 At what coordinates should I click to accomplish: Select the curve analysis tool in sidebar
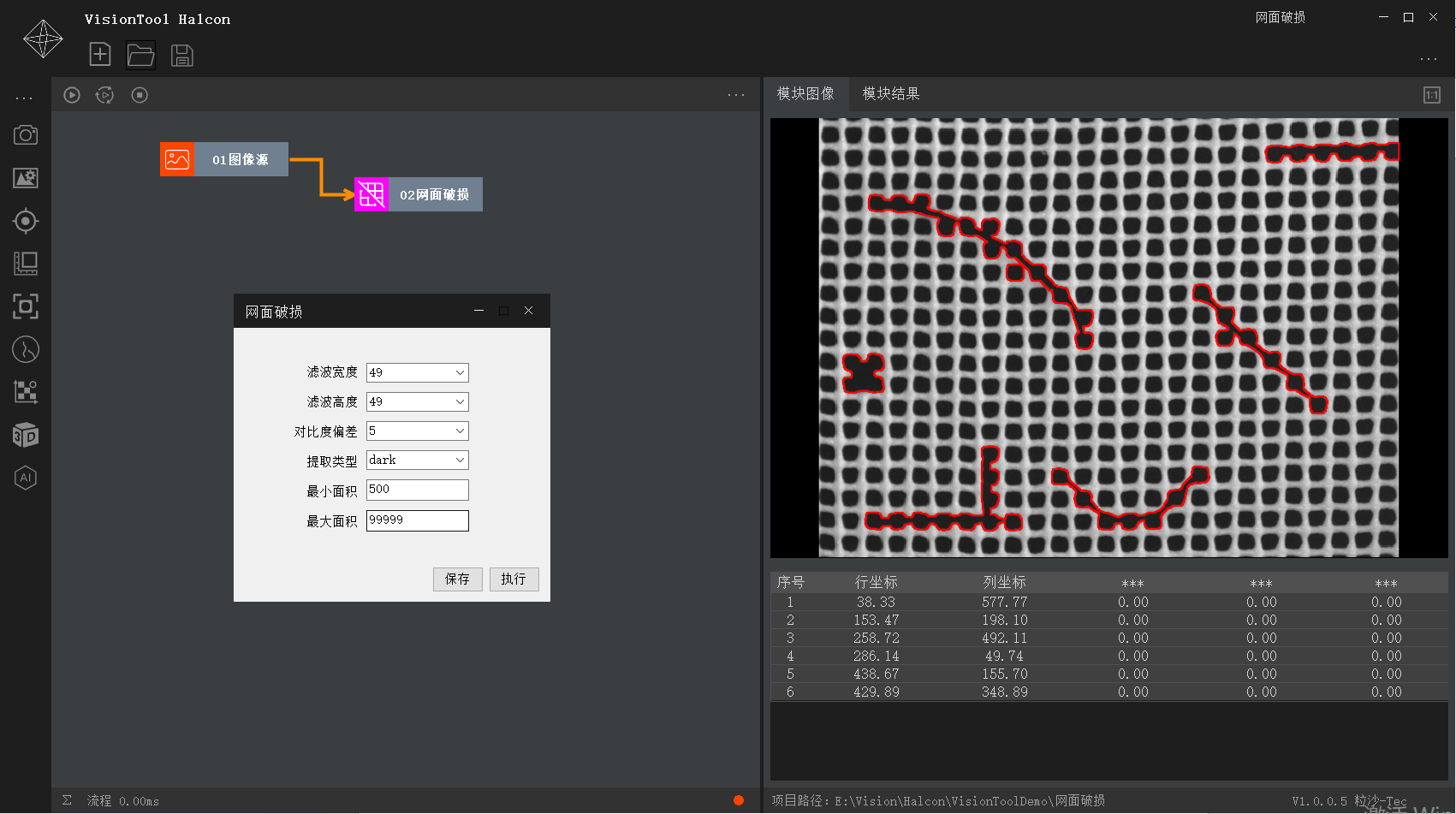click(26, 349)
